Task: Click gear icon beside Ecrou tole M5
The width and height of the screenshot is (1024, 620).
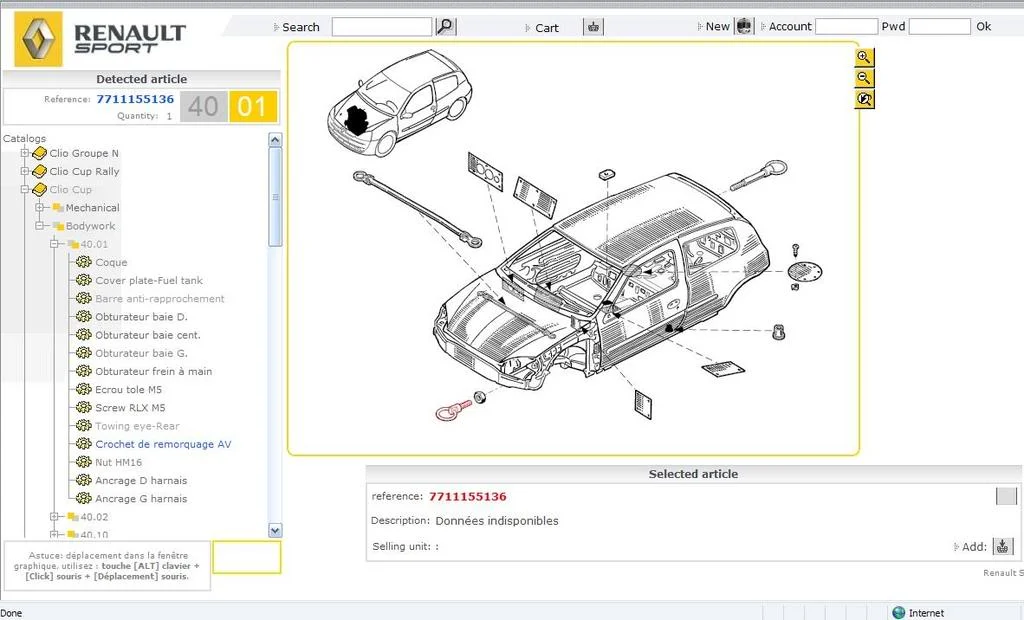Action: [x=84, y=389]
